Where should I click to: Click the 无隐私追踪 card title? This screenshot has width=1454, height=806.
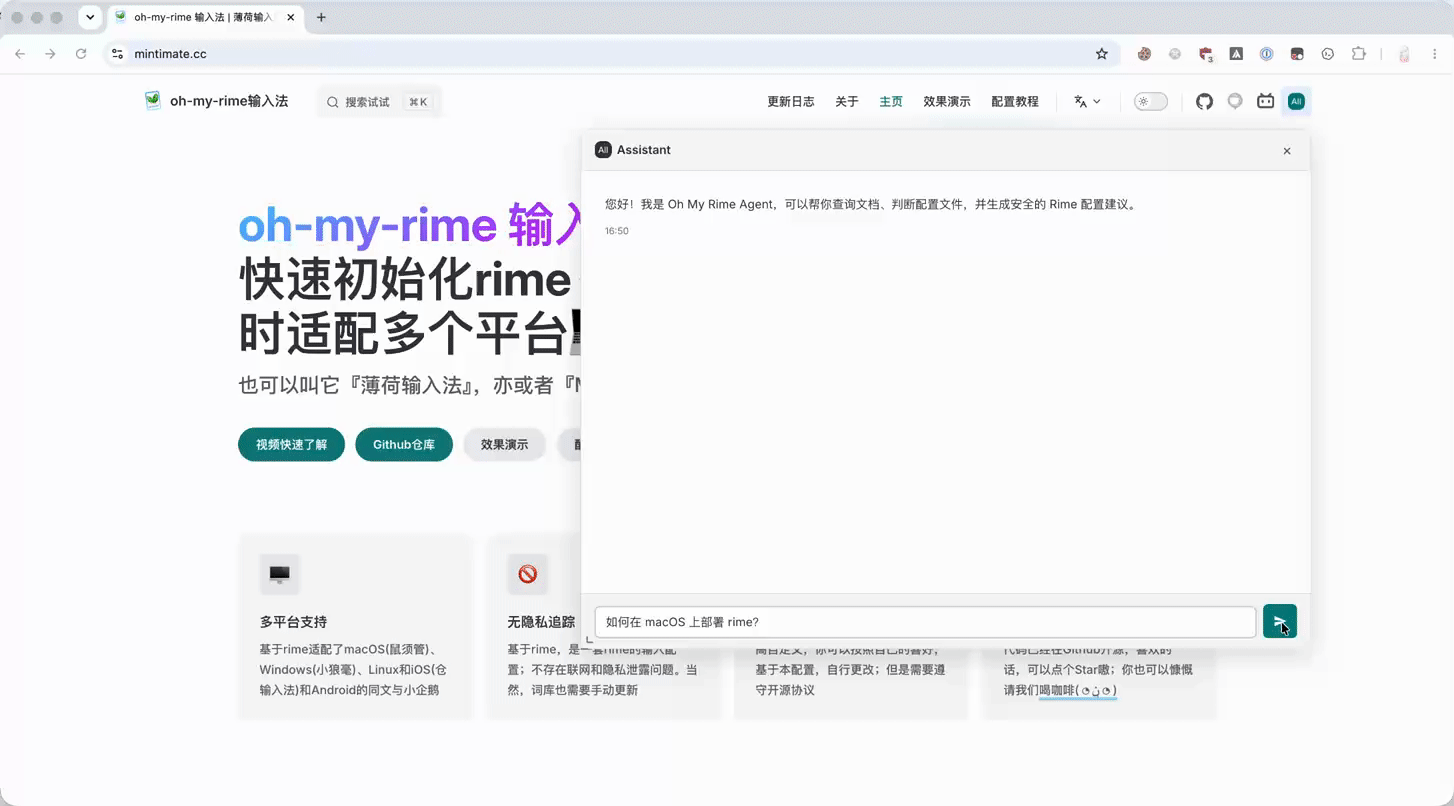click(x=541, y=621)
